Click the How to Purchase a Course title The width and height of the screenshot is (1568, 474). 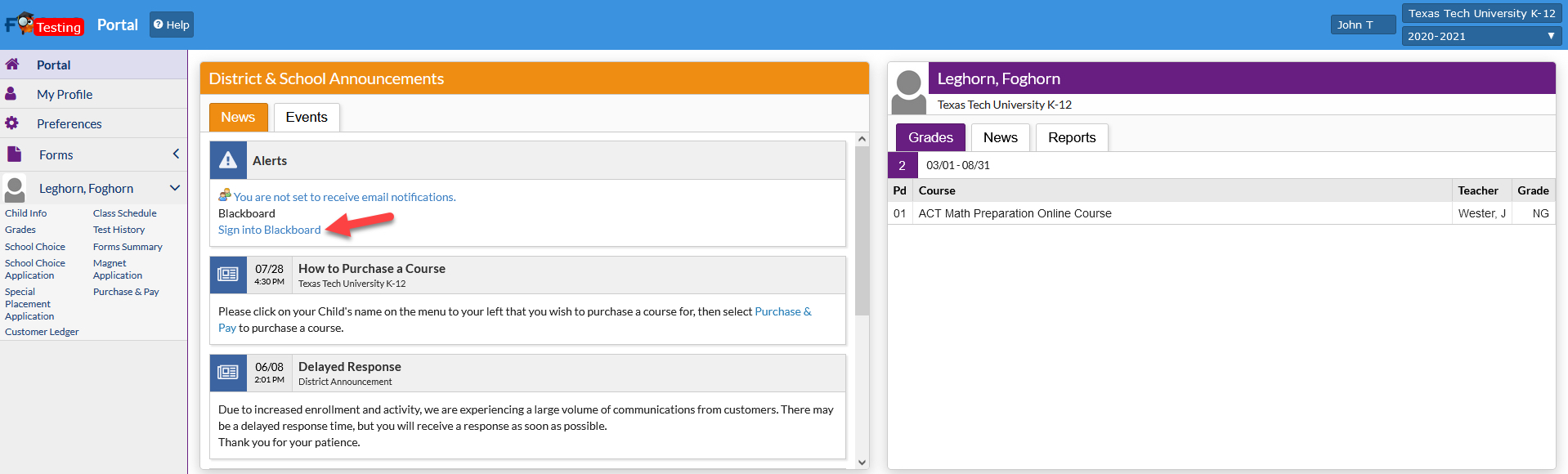pos(372,269)
